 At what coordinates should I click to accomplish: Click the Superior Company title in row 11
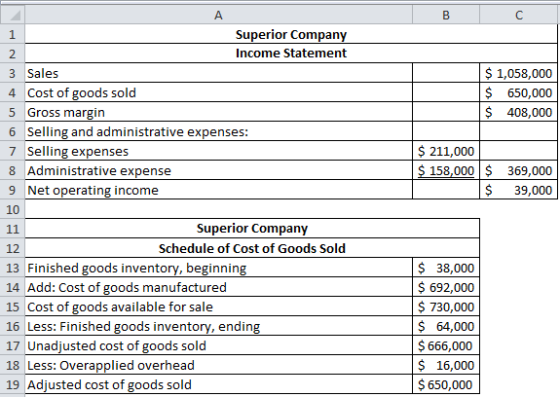(x=252, y=228)
